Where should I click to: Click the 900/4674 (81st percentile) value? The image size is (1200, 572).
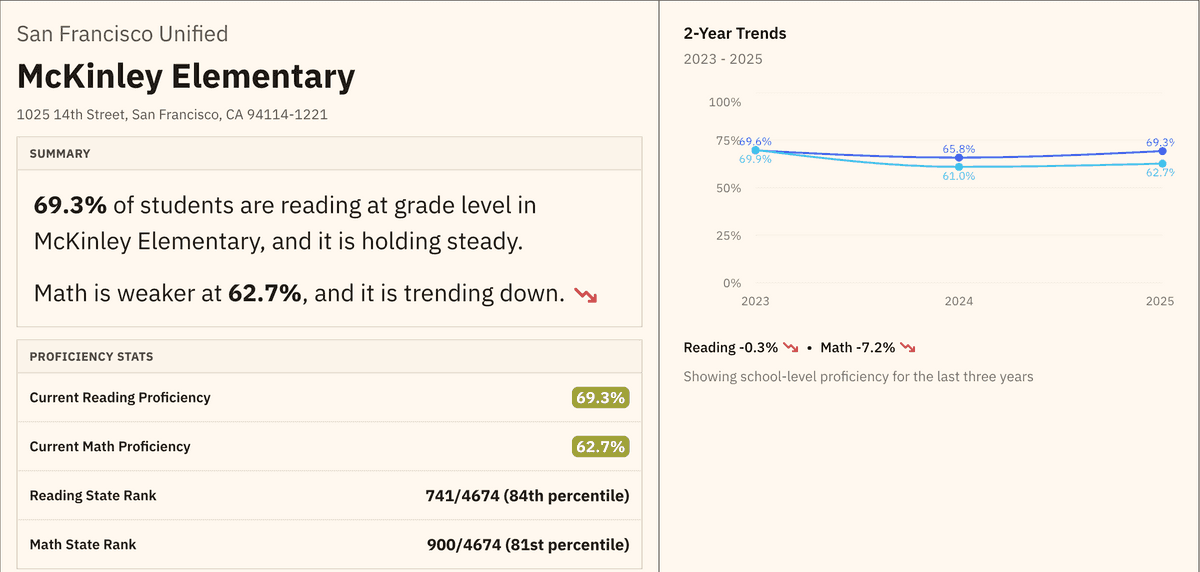click(528, 544)
